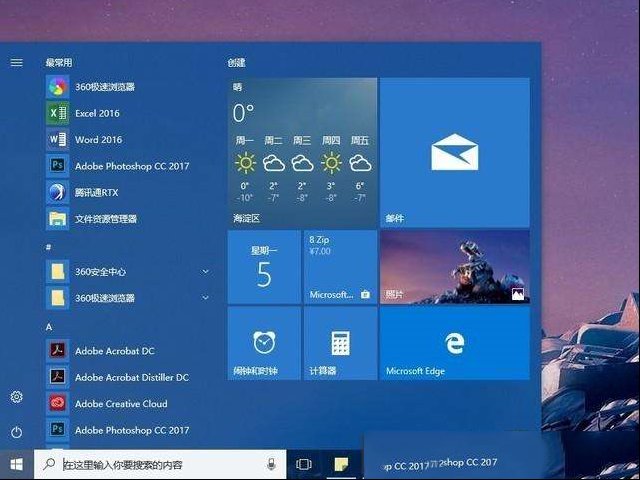Click the search box in taskbar
Image resolution: width=640 pixels, height=480 pixels.
(160, 464)
